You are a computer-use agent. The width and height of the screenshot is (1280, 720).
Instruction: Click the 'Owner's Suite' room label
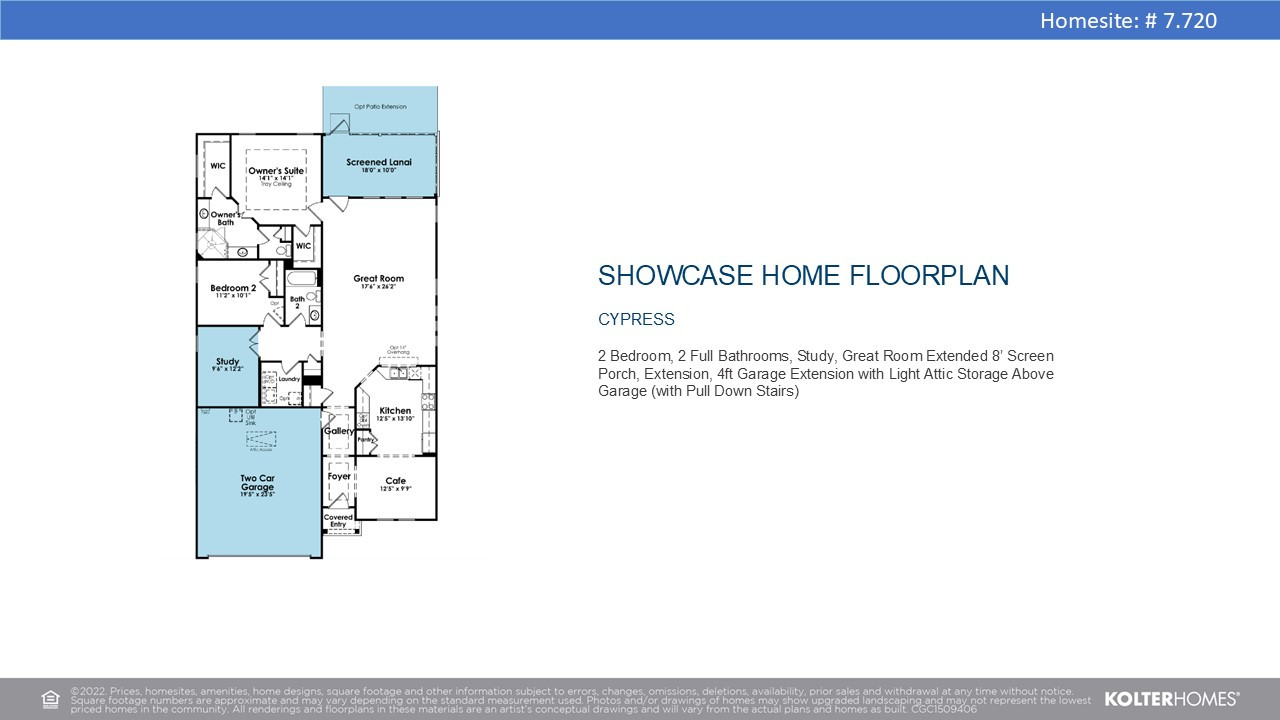point(276,171)
